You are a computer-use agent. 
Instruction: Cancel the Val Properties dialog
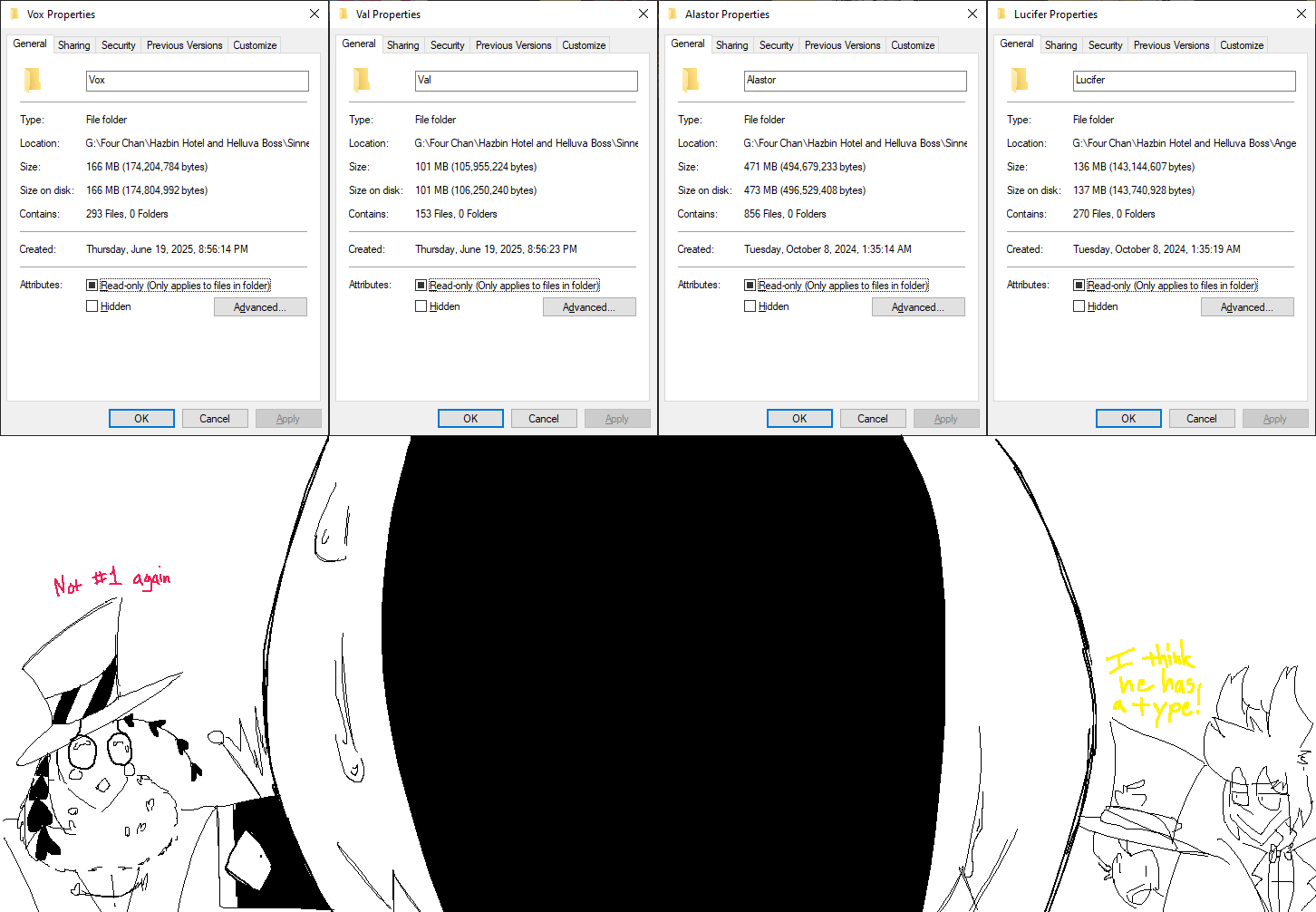coord(544,419)
